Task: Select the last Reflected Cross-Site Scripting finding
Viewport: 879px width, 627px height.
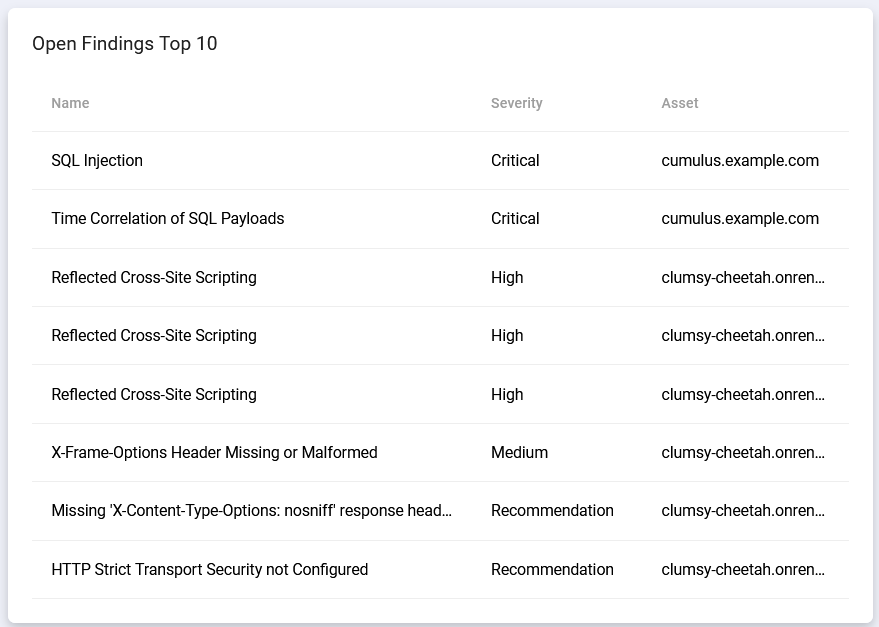Action: [x=154, y=394]
